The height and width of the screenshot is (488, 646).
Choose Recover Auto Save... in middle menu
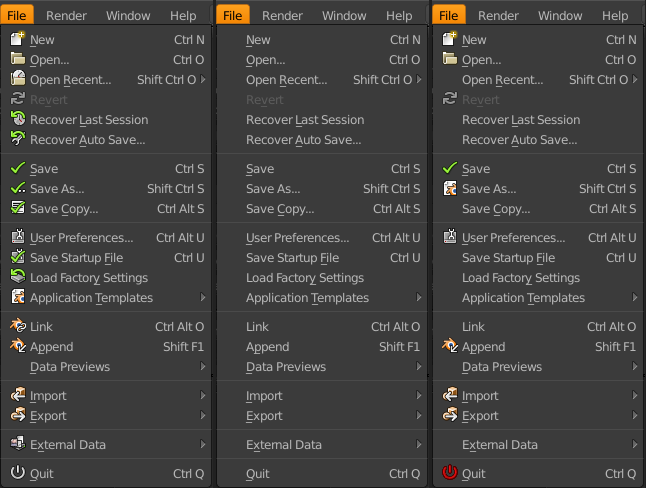[322, 140]
